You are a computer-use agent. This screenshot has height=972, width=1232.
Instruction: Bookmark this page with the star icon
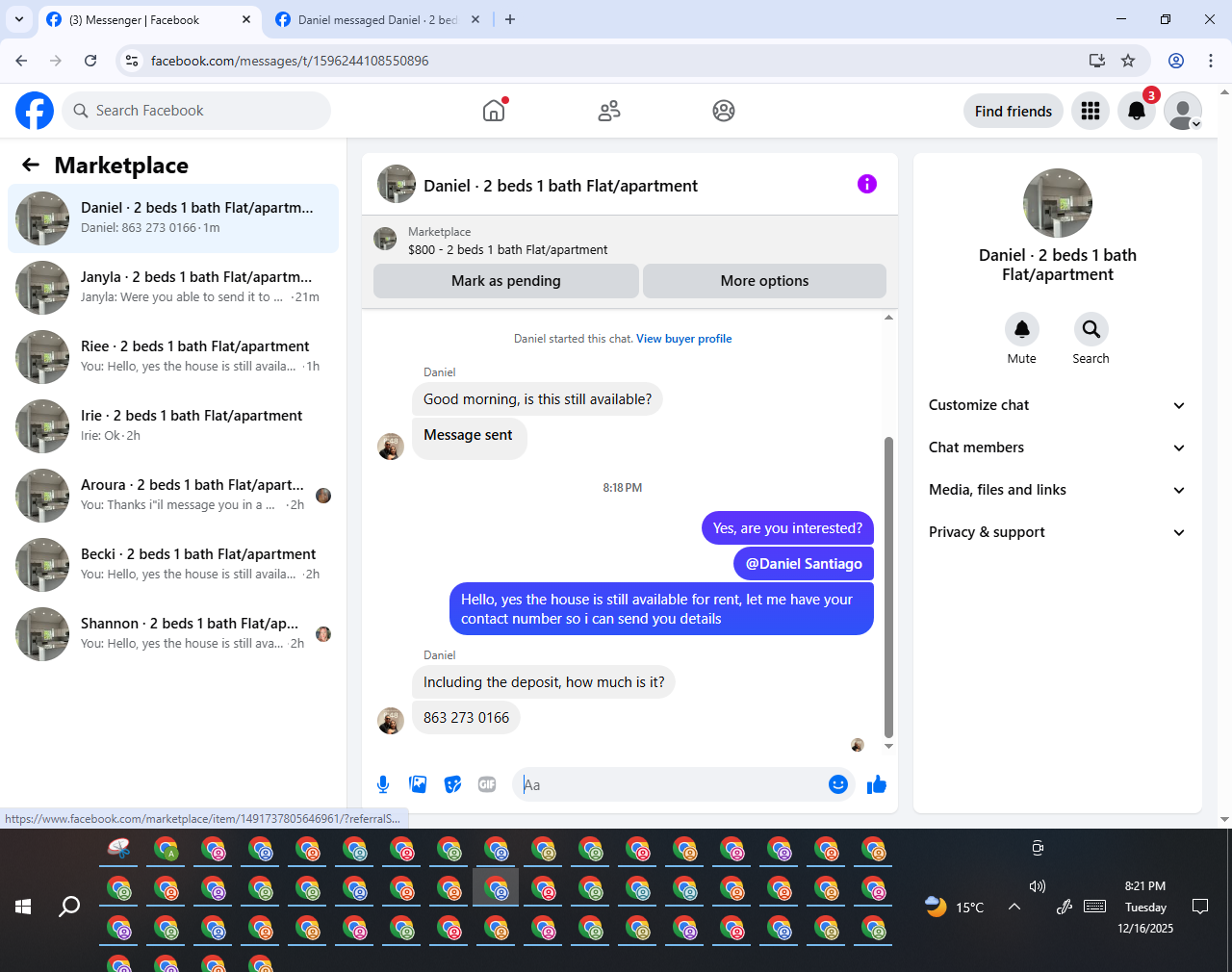click(x=1128, y=61)
